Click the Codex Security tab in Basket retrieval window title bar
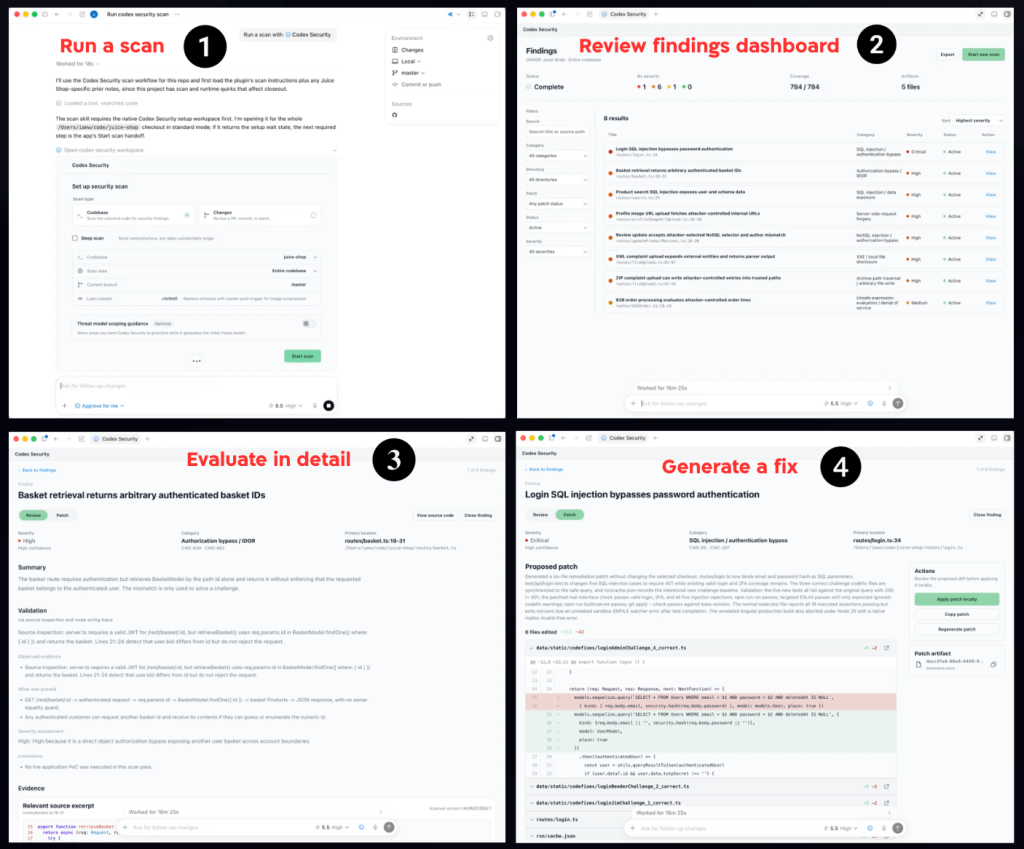1024x849 pixels. [116, 439]
